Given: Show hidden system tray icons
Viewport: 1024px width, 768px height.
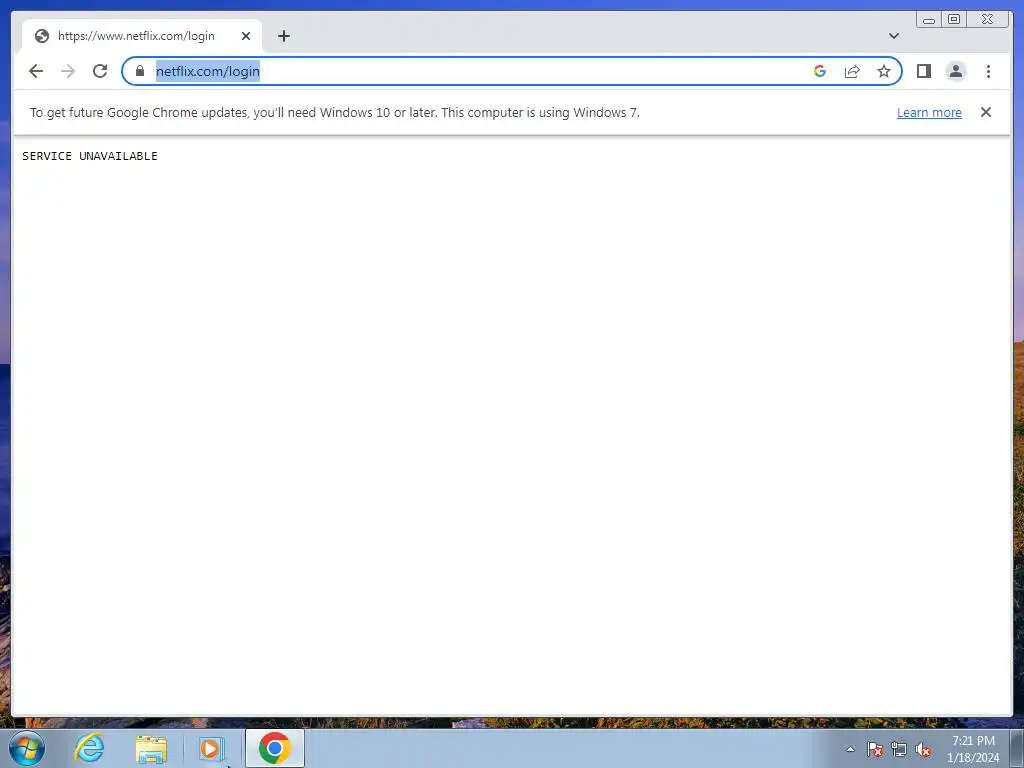Looking at the screenshot, I should [x=850, y=749].
